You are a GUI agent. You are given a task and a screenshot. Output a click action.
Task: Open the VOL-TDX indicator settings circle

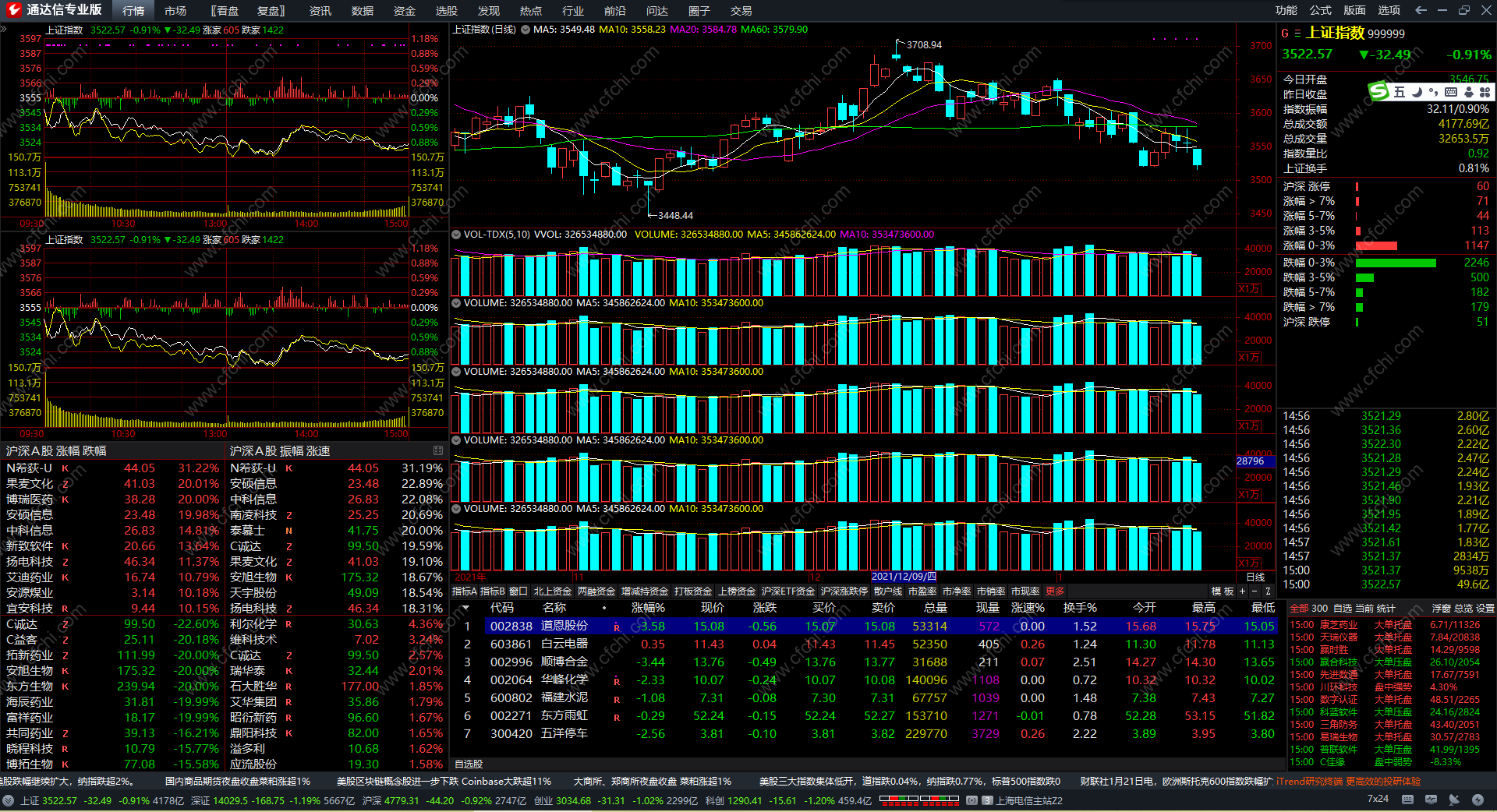[x=457, y=235]
